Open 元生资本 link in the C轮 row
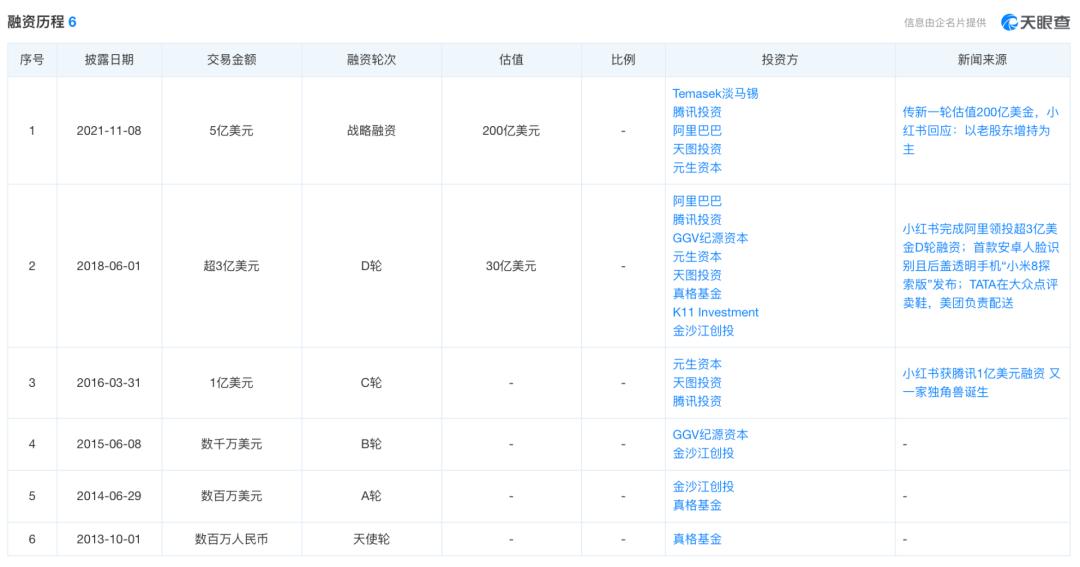 [x=697, y=364]
